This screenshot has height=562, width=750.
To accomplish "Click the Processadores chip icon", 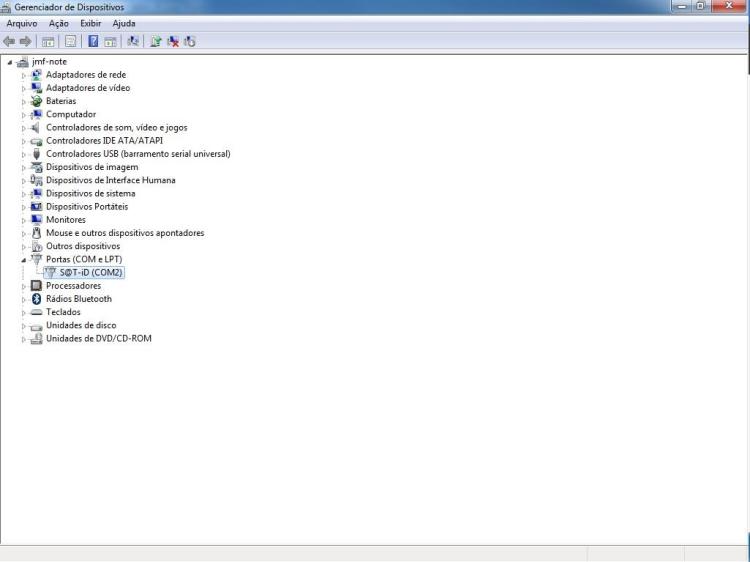I will coord(36,286).
